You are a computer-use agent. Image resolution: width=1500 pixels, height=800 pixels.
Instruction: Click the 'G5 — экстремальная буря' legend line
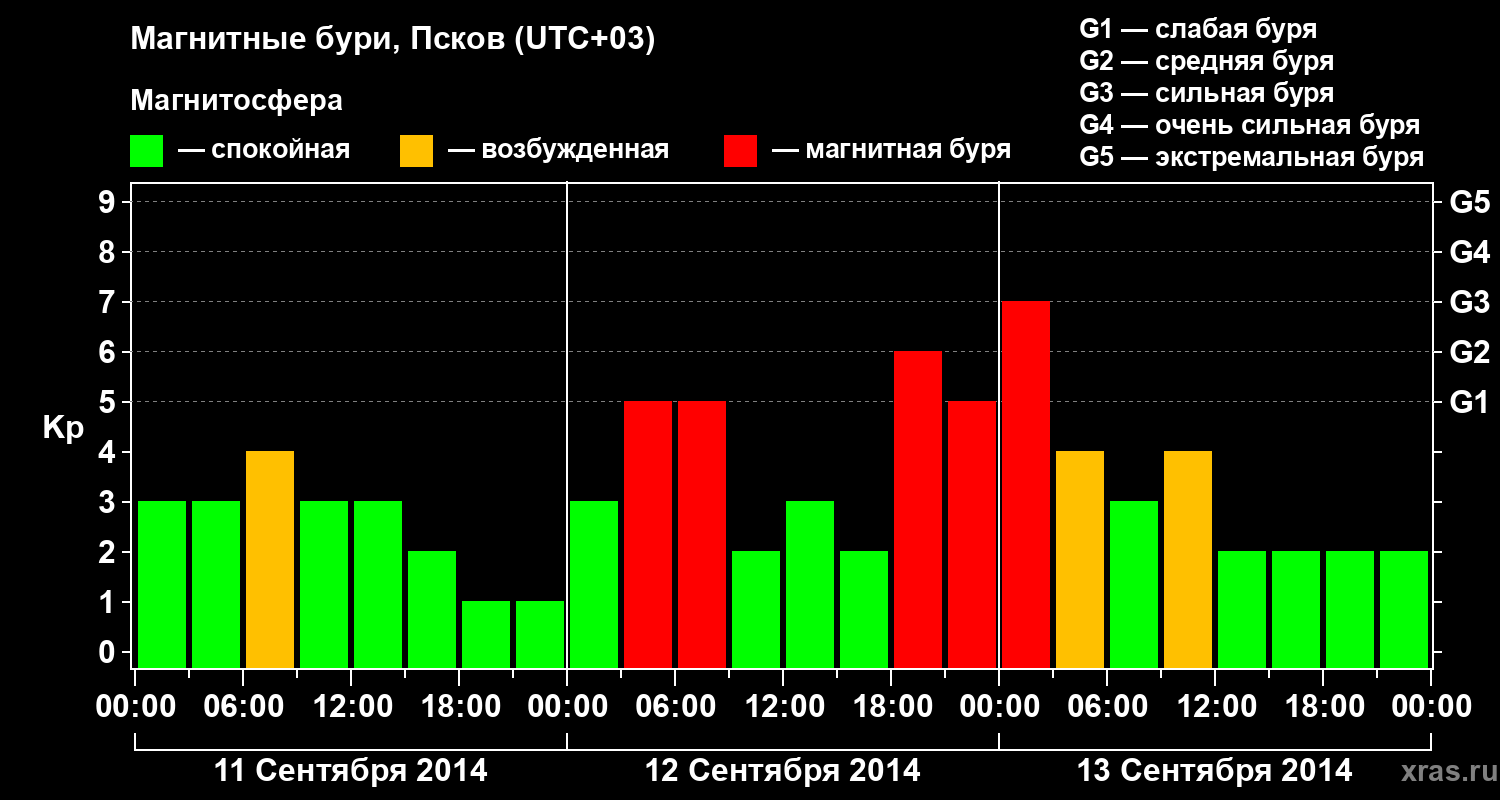1252,158
